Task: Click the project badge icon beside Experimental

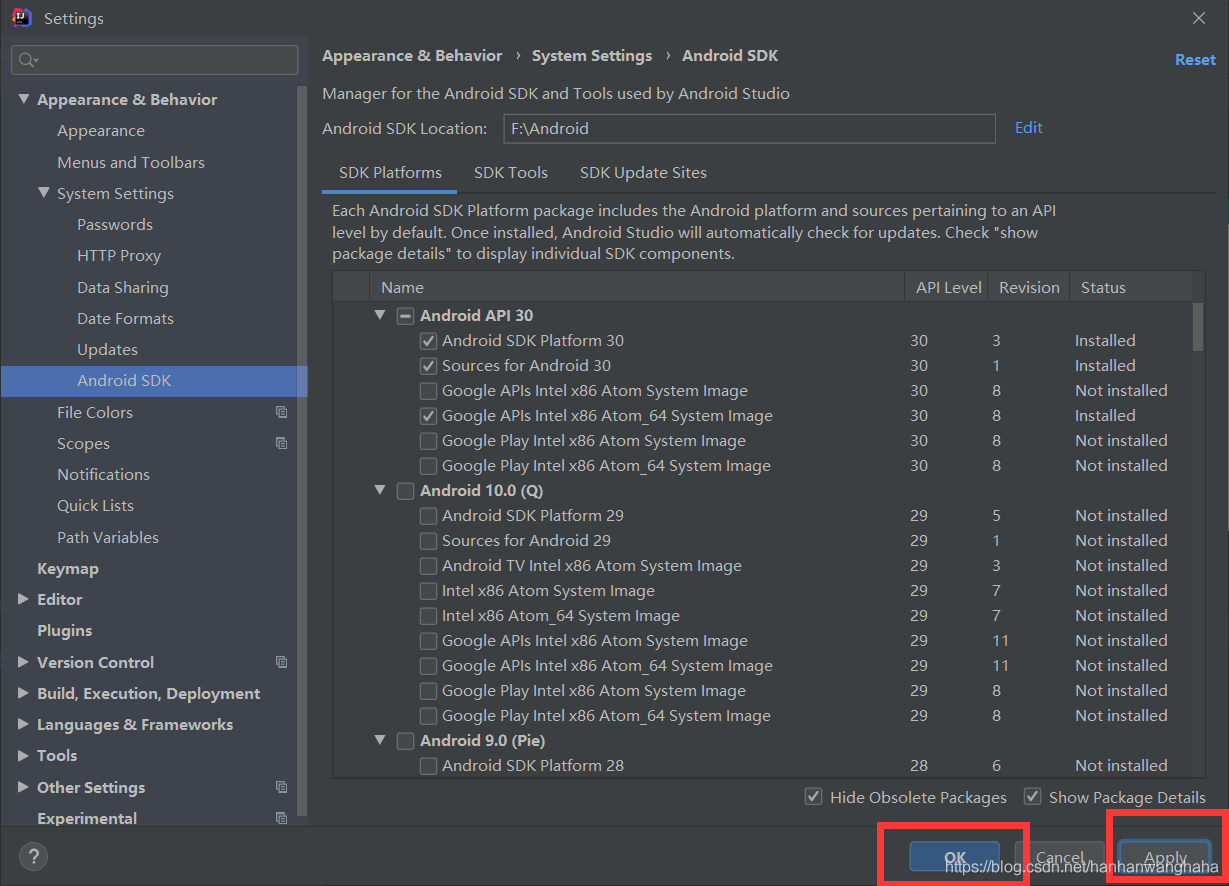Action: tap(281, 818)
